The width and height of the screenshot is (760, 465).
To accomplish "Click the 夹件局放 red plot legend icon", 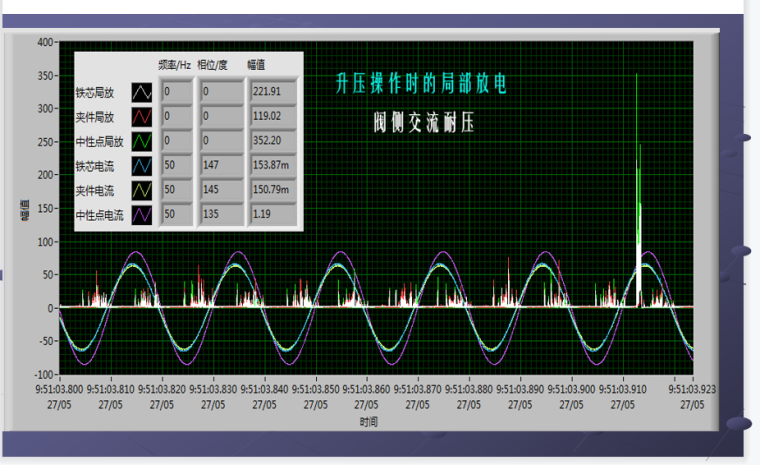I will [x=143, y=116].
